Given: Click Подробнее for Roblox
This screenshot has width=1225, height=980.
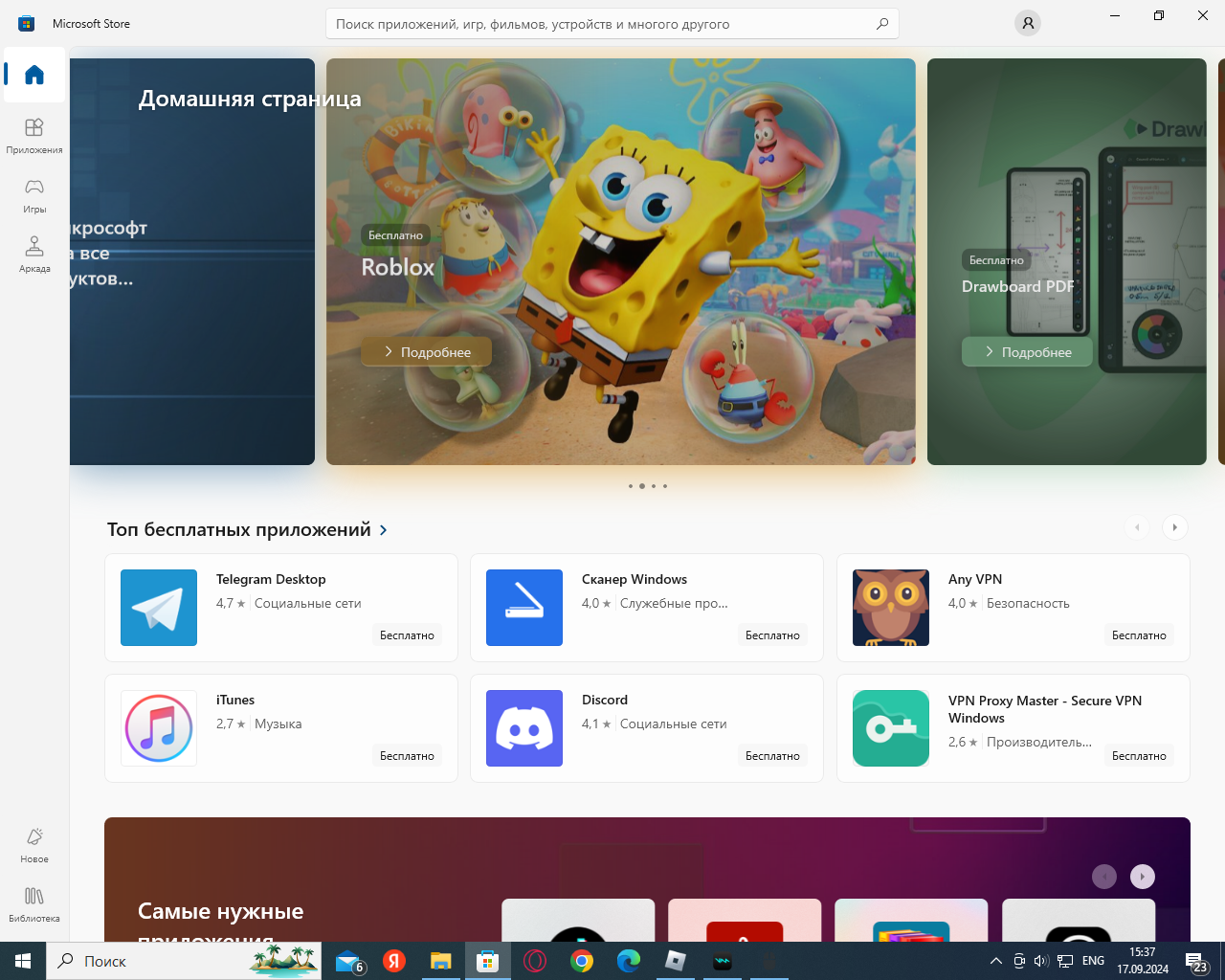Looking at the screenshot, I should coord(427,351).
